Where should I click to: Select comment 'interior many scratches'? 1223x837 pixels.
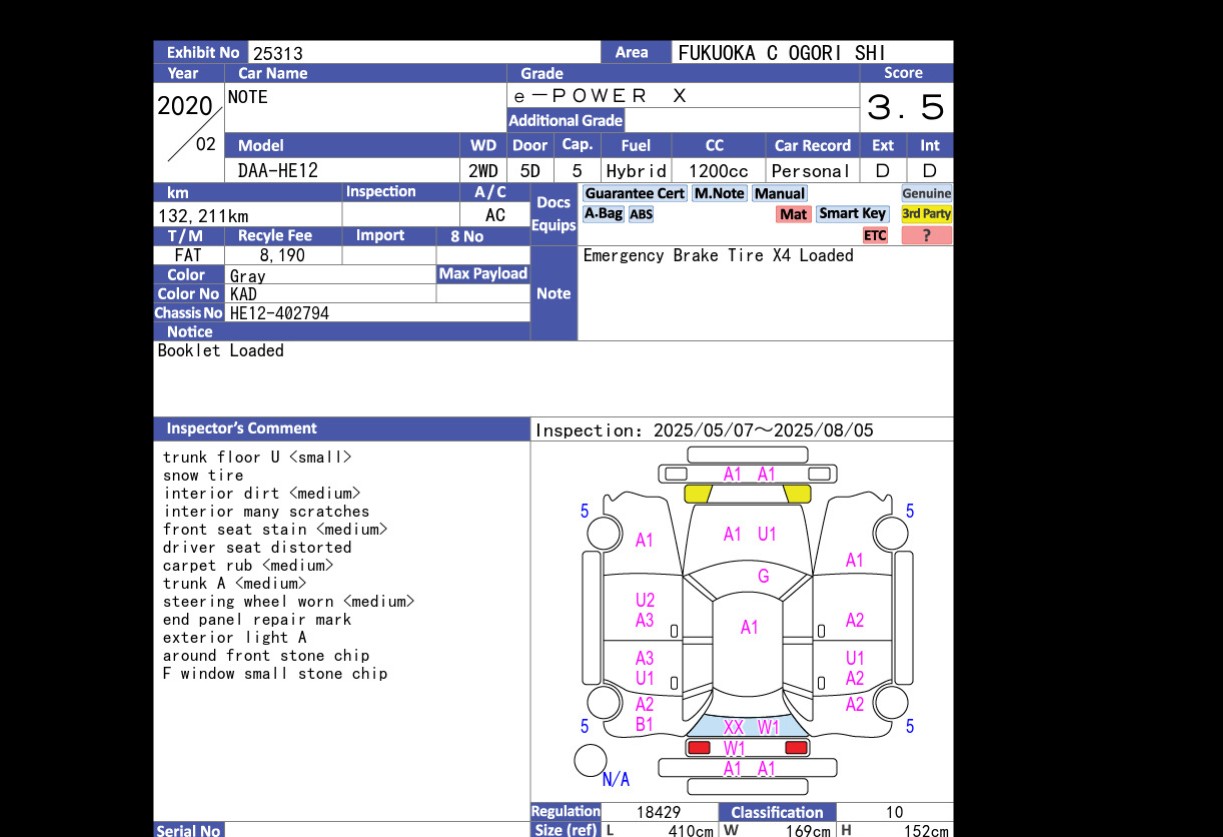[x=266, y=511]
